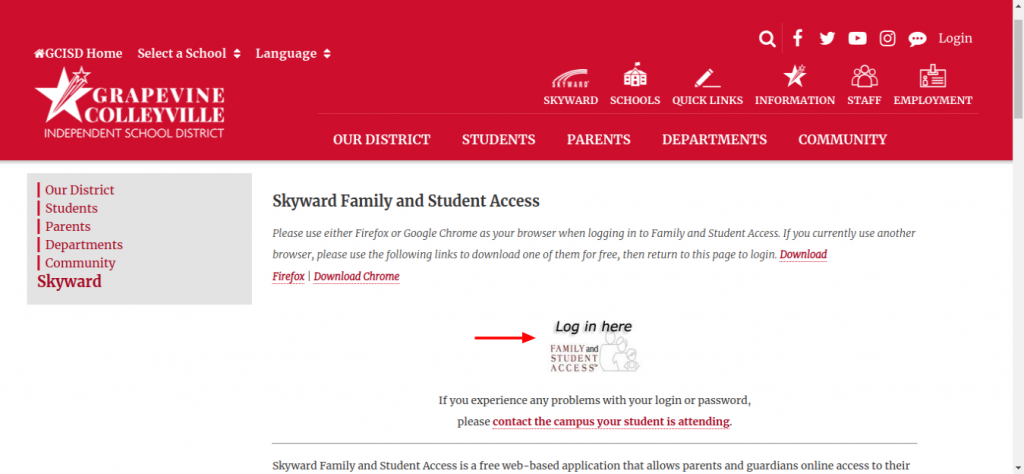Follow the contact the campus link
The image size is (1024, 474).
[x=611, y=422]
